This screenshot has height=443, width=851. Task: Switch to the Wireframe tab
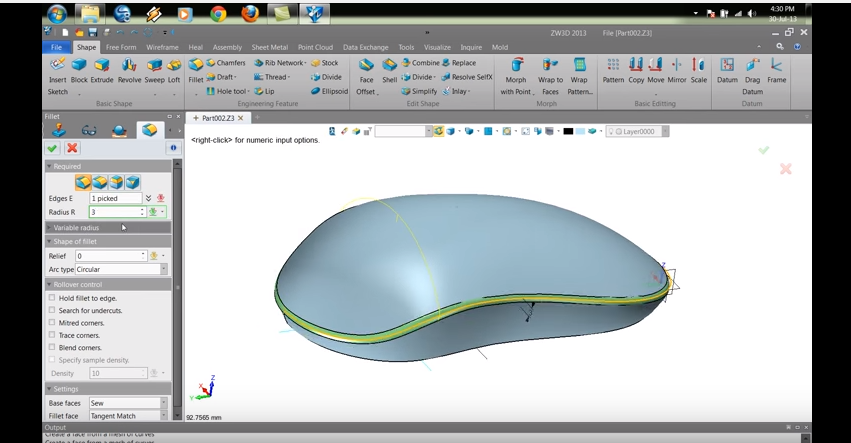(162, 47)
